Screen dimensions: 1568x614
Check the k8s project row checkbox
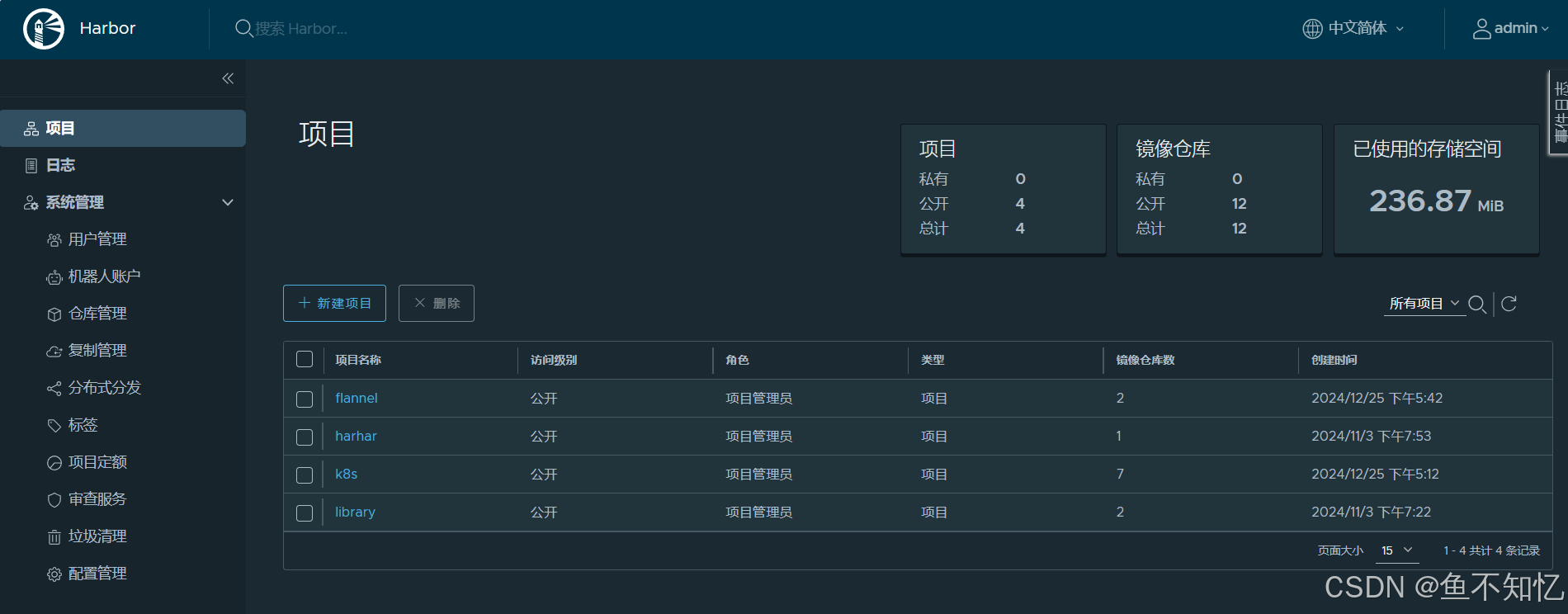305,475
